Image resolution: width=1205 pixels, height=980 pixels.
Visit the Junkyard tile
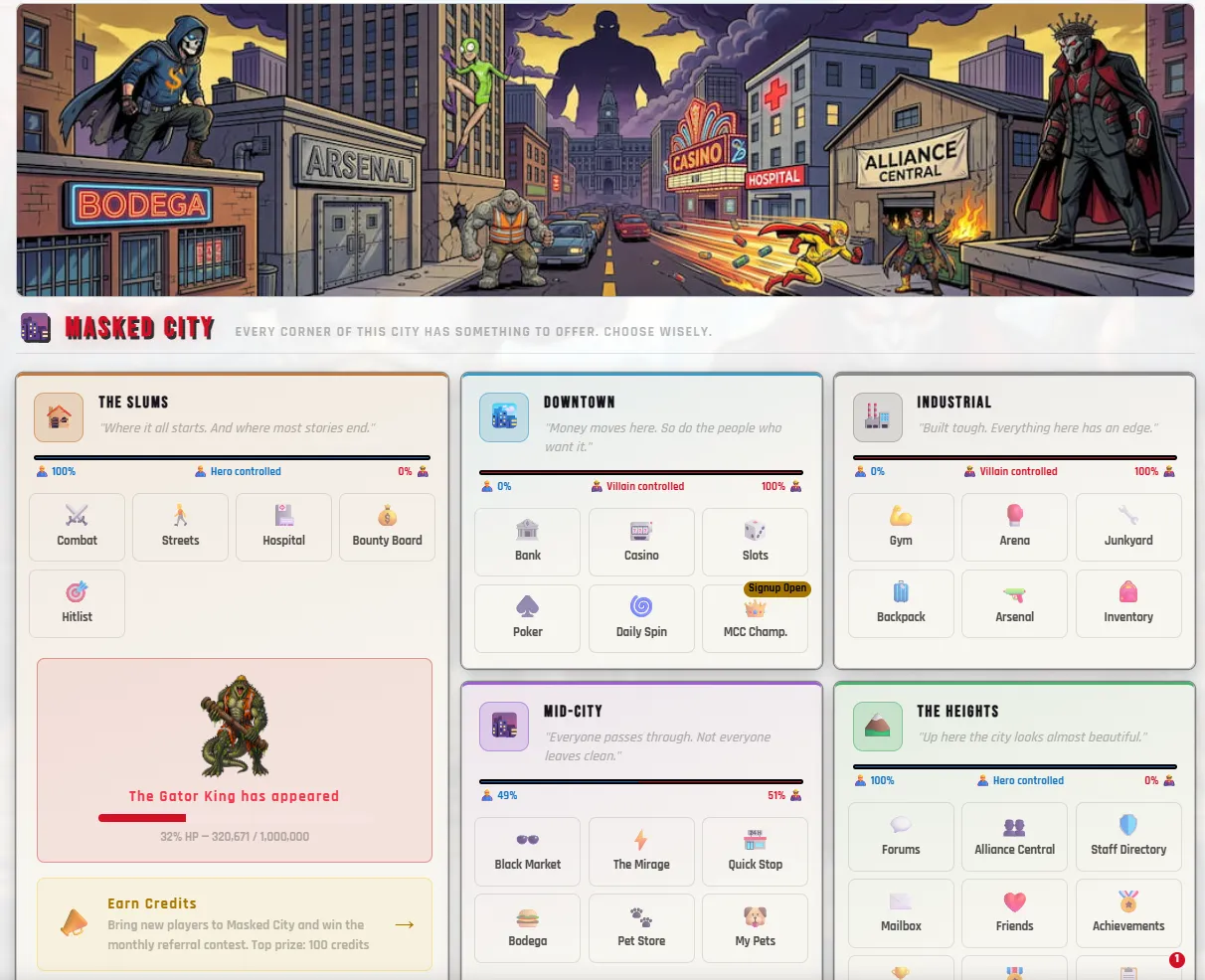[x=1128, y=527]
